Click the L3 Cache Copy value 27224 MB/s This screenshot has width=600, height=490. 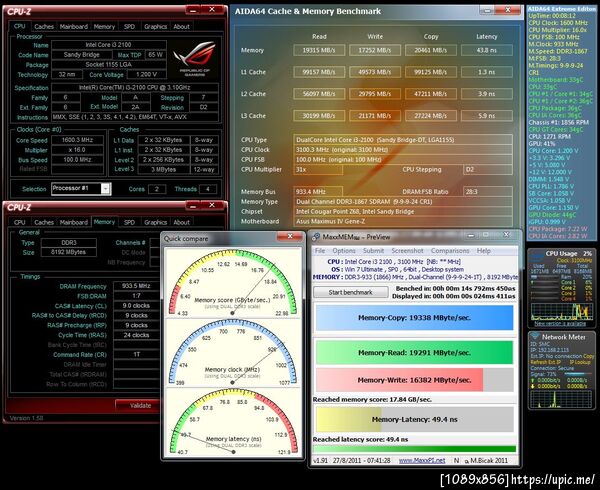(x=431, y=116)
